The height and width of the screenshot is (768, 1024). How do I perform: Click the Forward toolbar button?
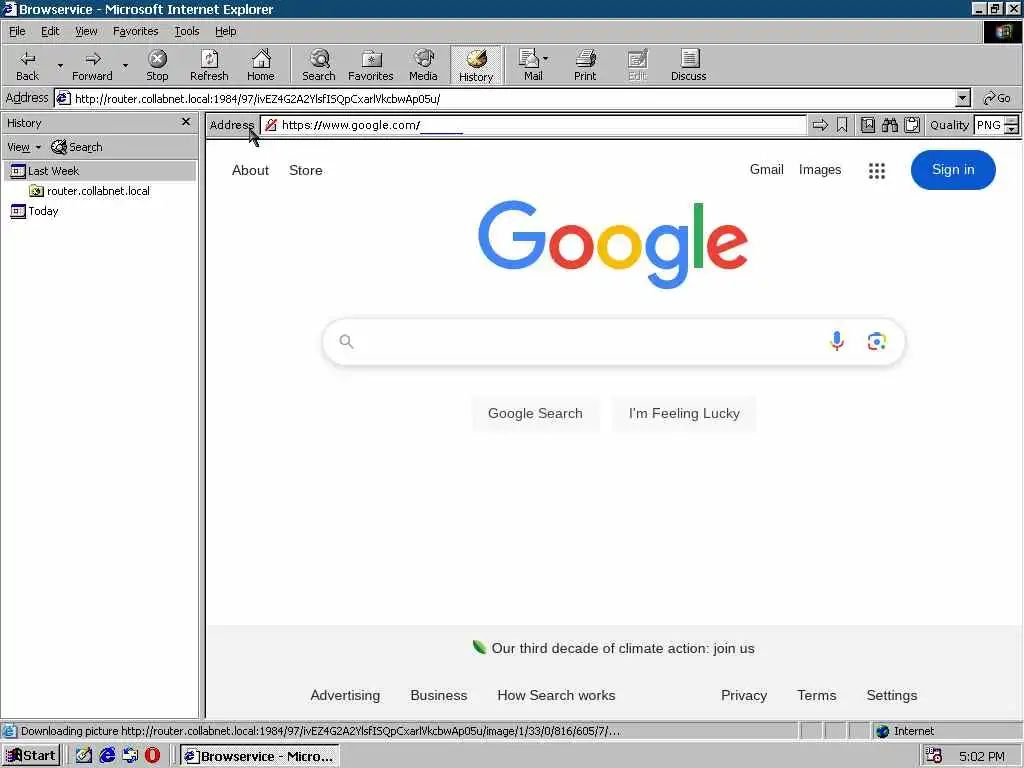pos(92,65)
